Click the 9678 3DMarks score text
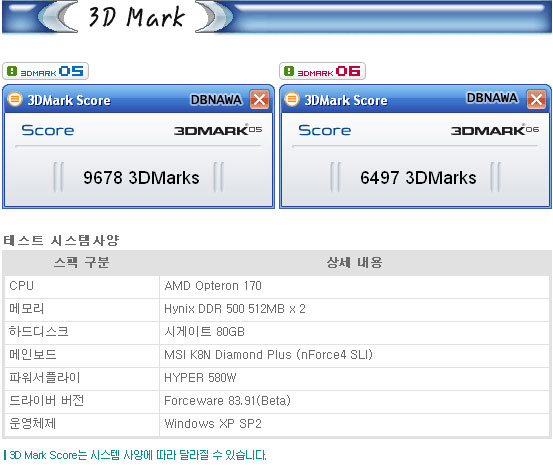Image resolution: width=553 pixels, height=467 pixels. pos(141,177)
